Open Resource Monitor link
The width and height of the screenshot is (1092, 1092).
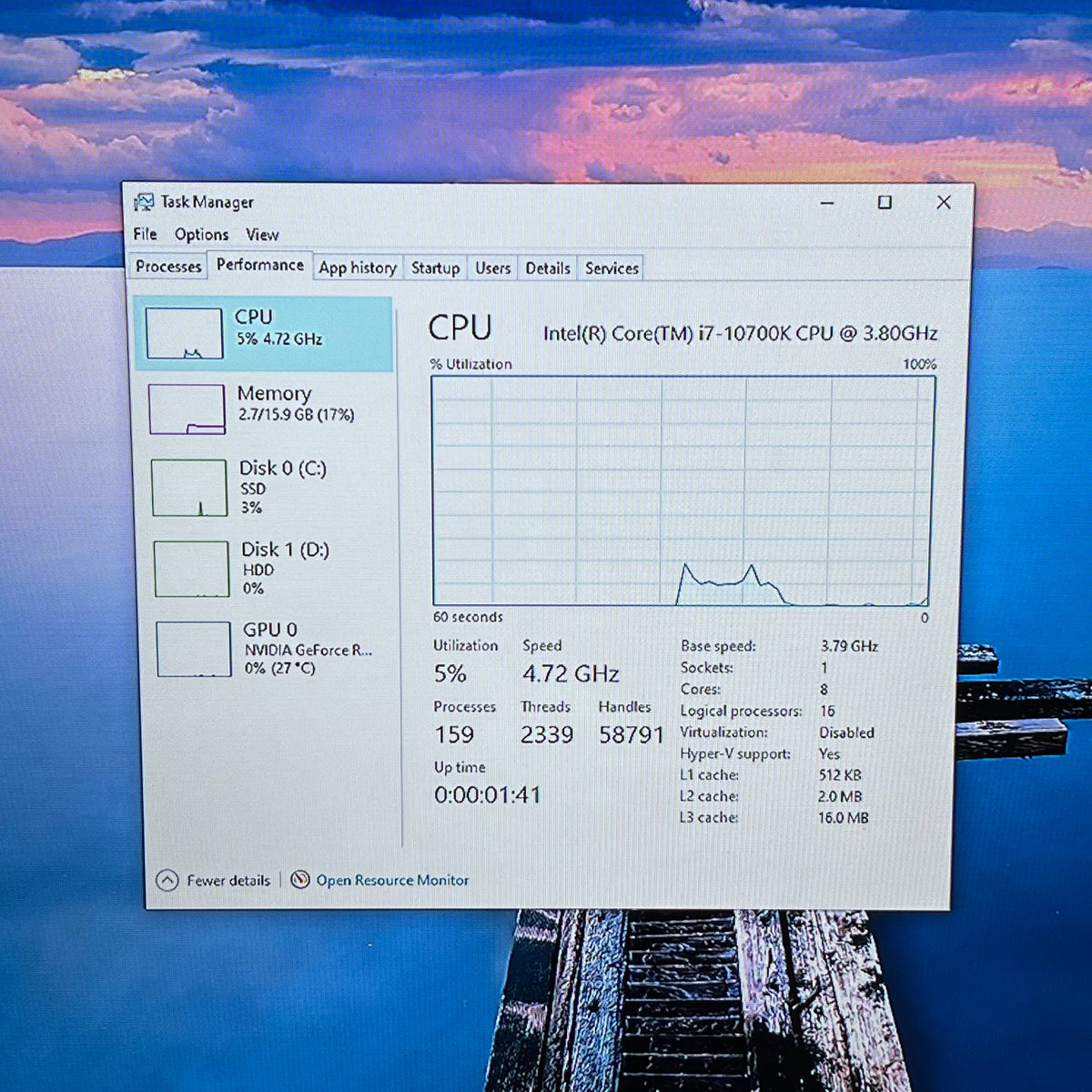(x=392, y=880)
